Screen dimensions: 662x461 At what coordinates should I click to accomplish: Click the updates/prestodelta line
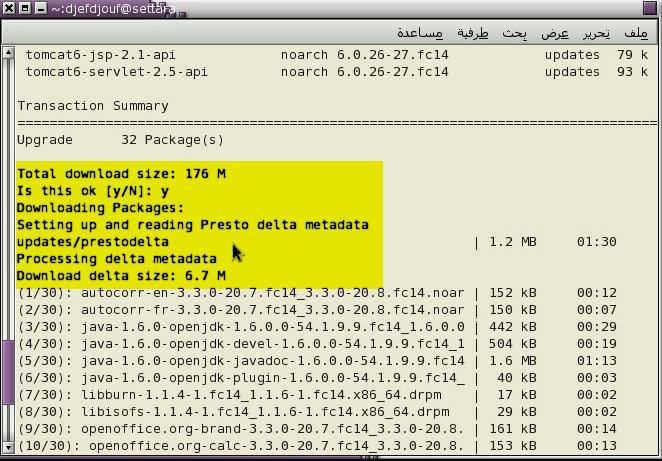[93, 242]
